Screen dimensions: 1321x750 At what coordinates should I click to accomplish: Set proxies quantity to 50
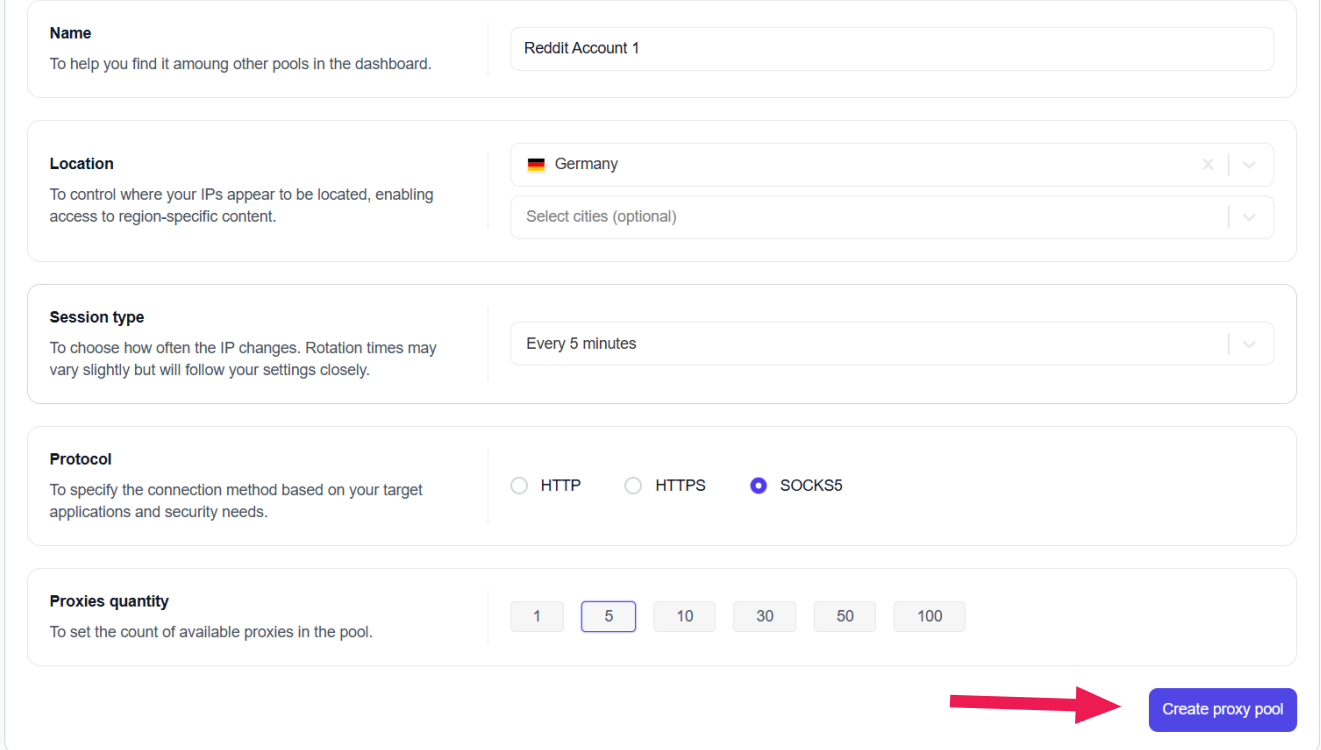(x=845, y=616)
